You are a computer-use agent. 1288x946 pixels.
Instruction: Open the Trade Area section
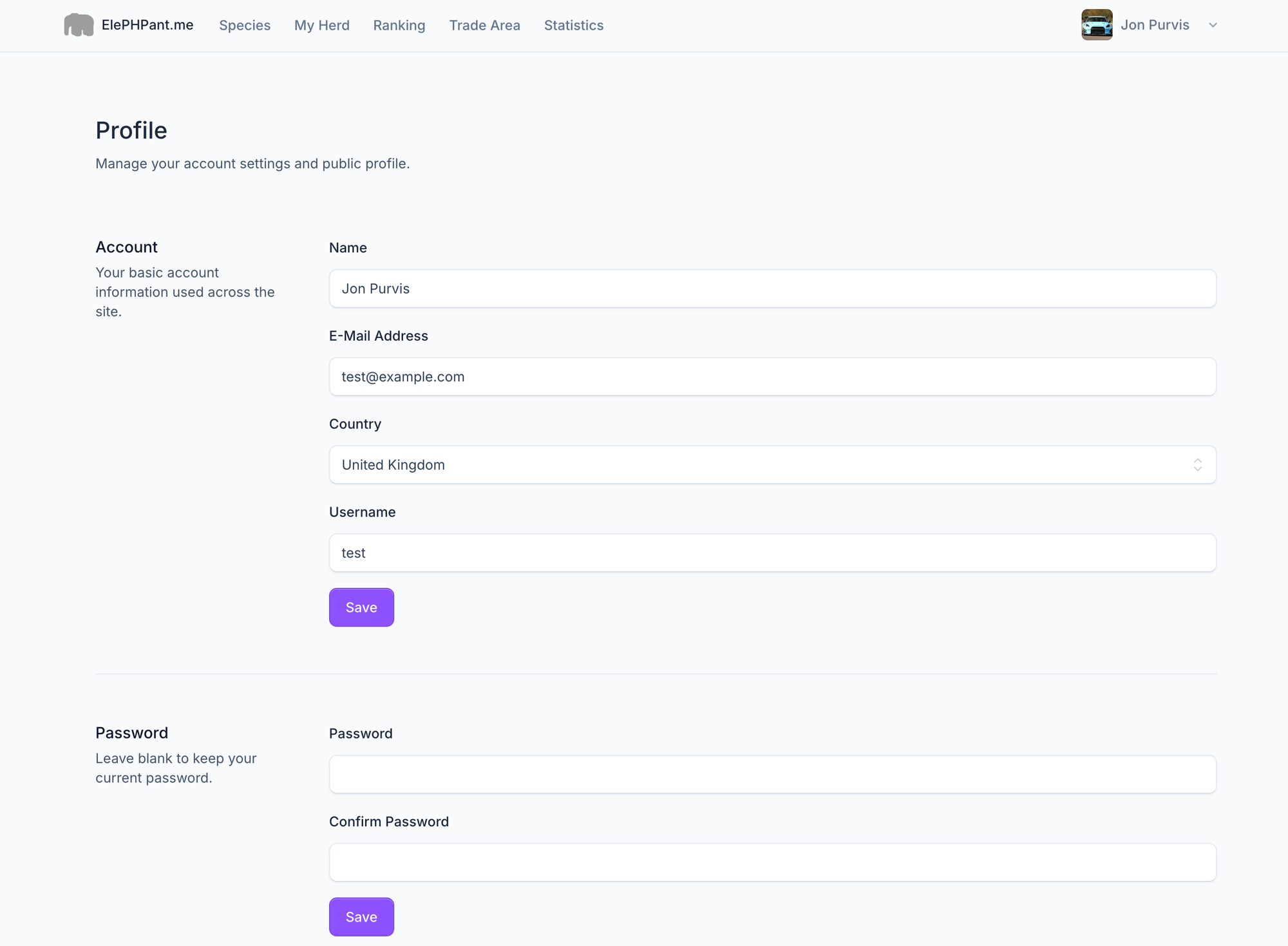484,25
